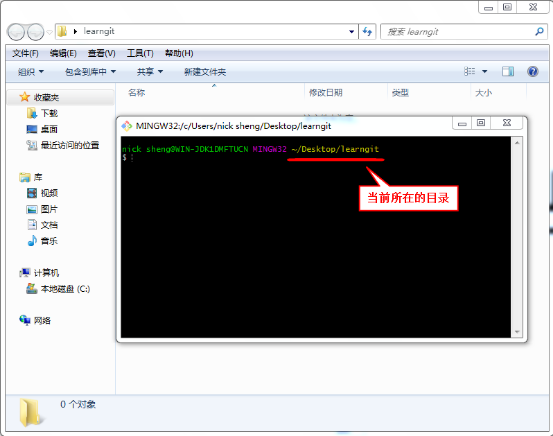Viewport: 553px width, 436px height.
Task: Select 下载 in the favorites list
Action: tap(49, 113)
